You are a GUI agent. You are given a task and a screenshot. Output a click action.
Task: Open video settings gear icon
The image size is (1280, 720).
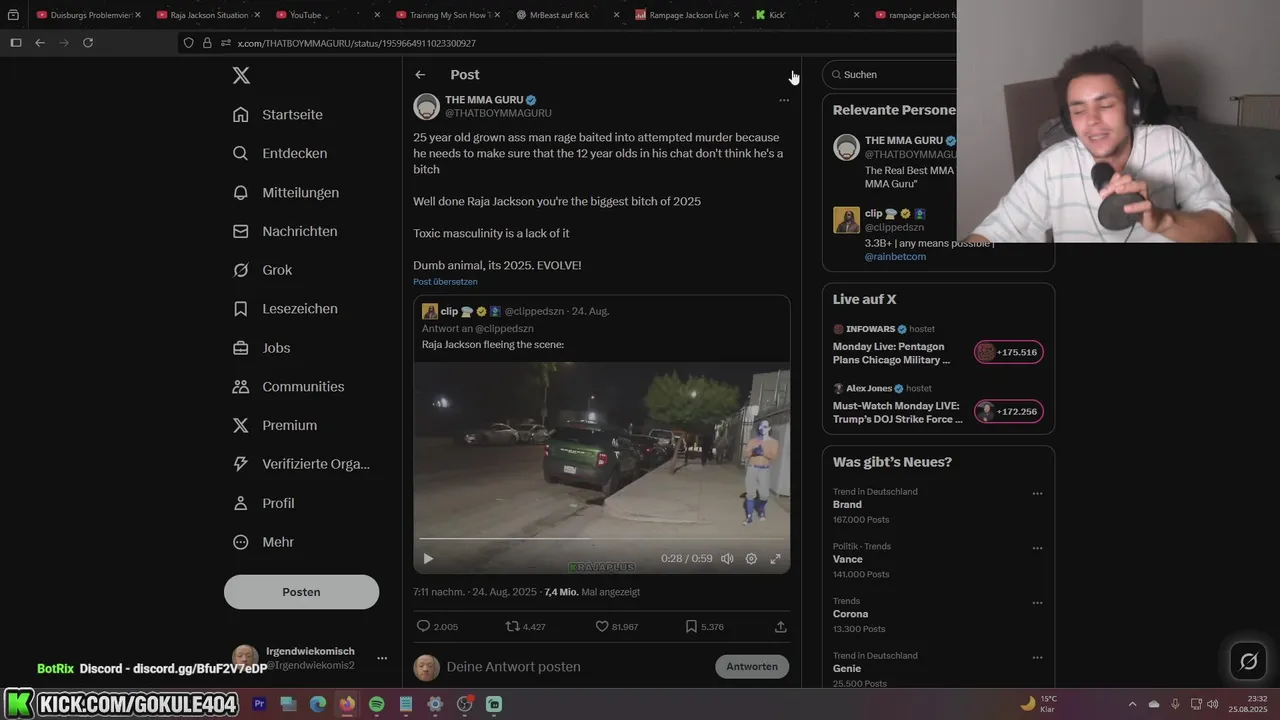point(751,559)
